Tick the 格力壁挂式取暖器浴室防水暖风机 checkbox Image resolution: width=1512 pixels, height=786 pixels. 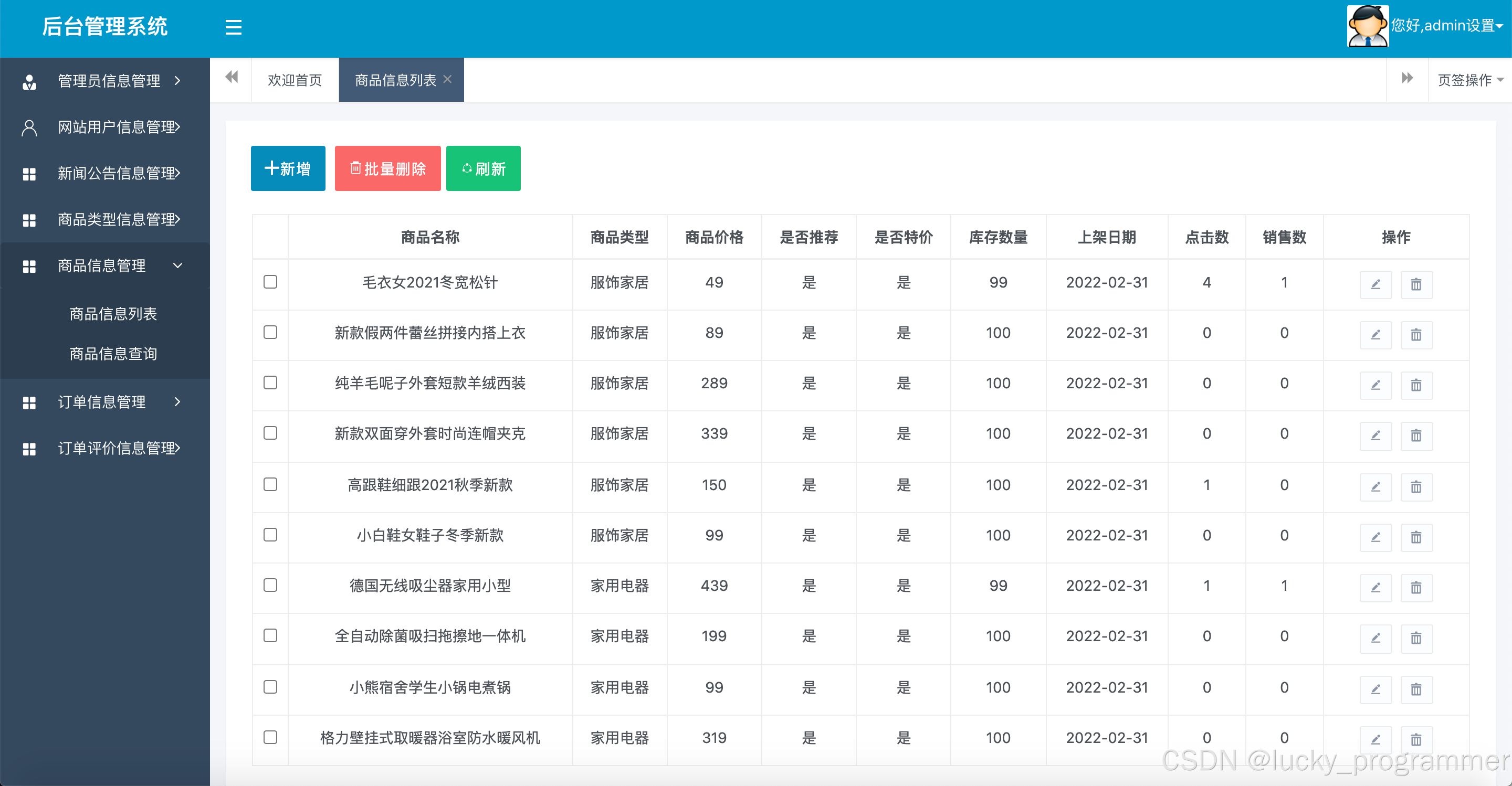pyautogui.click(x=270, y=737)
